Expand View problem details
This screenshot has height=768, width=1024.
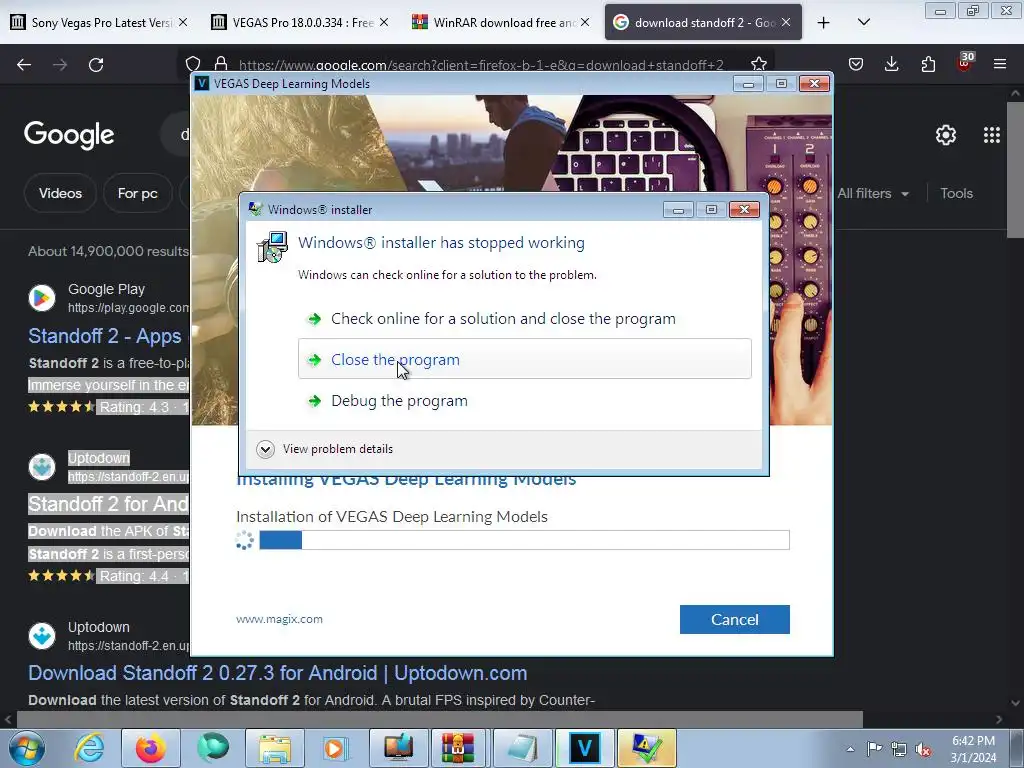click(x=325, y=449)
